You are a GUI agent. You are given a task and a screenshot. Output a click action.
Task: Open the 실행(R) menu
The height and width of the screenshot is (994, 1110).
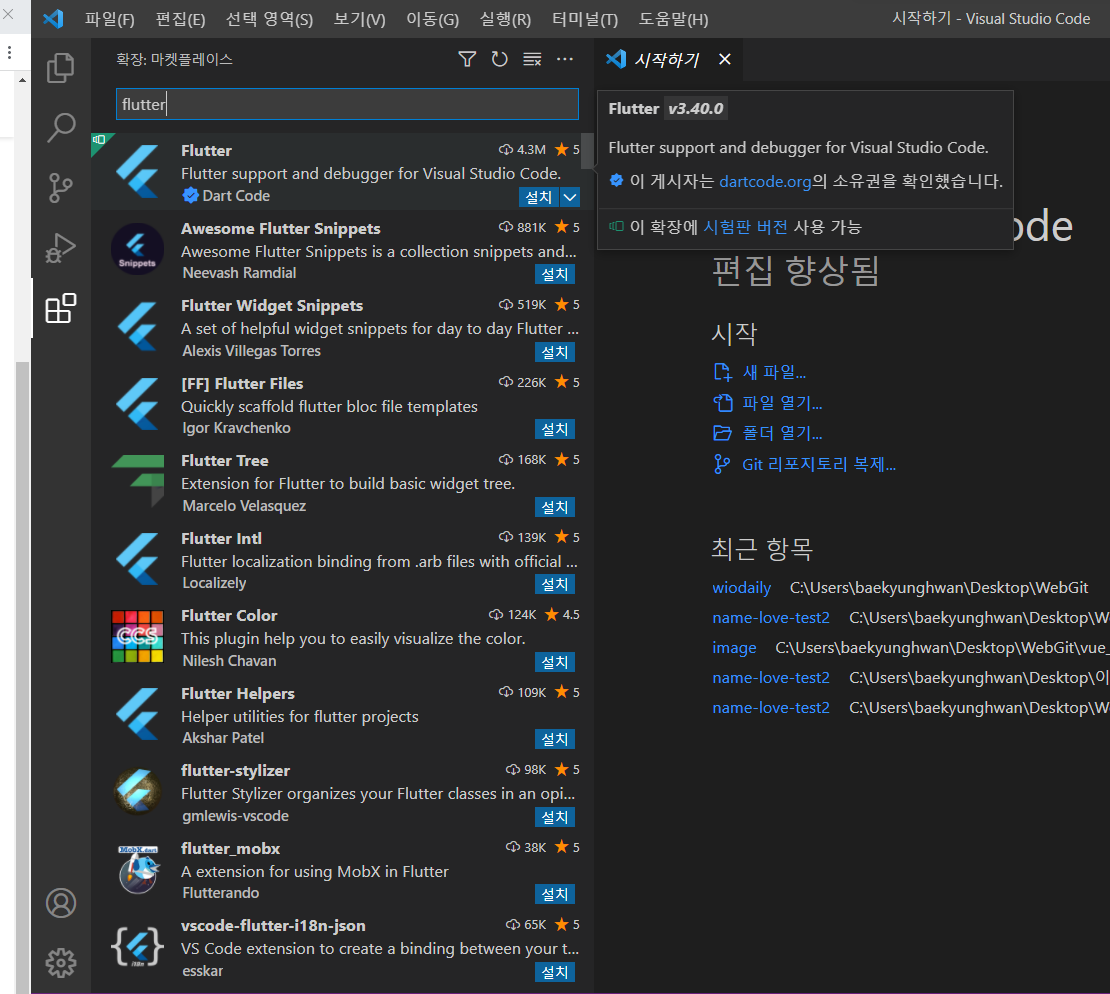click(505, 19)
